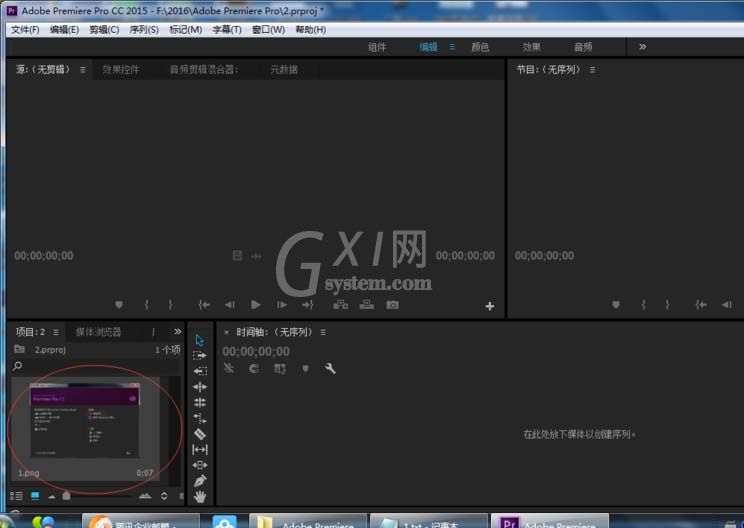Click the Overwrite edit button
The height and width of the screenshot is (528, 744).
click(x=366, y=305)
